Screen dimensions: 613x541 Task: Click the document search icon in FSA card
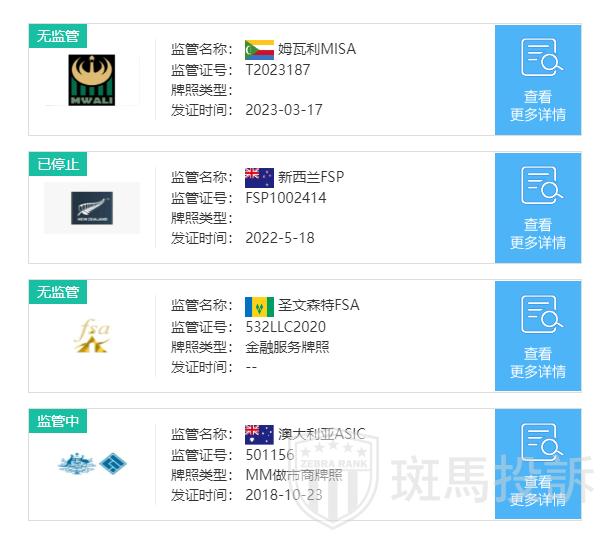(x=538, y=314)
